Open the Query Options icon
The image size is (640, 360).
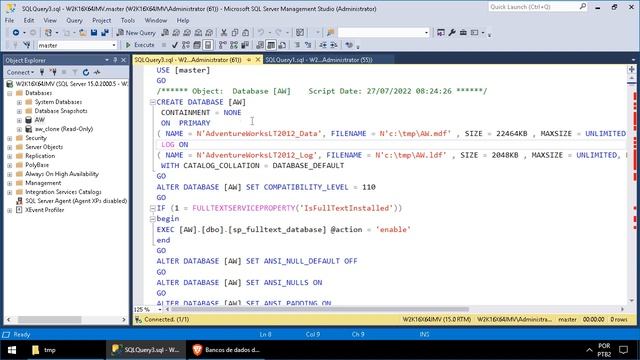[197, 45]
